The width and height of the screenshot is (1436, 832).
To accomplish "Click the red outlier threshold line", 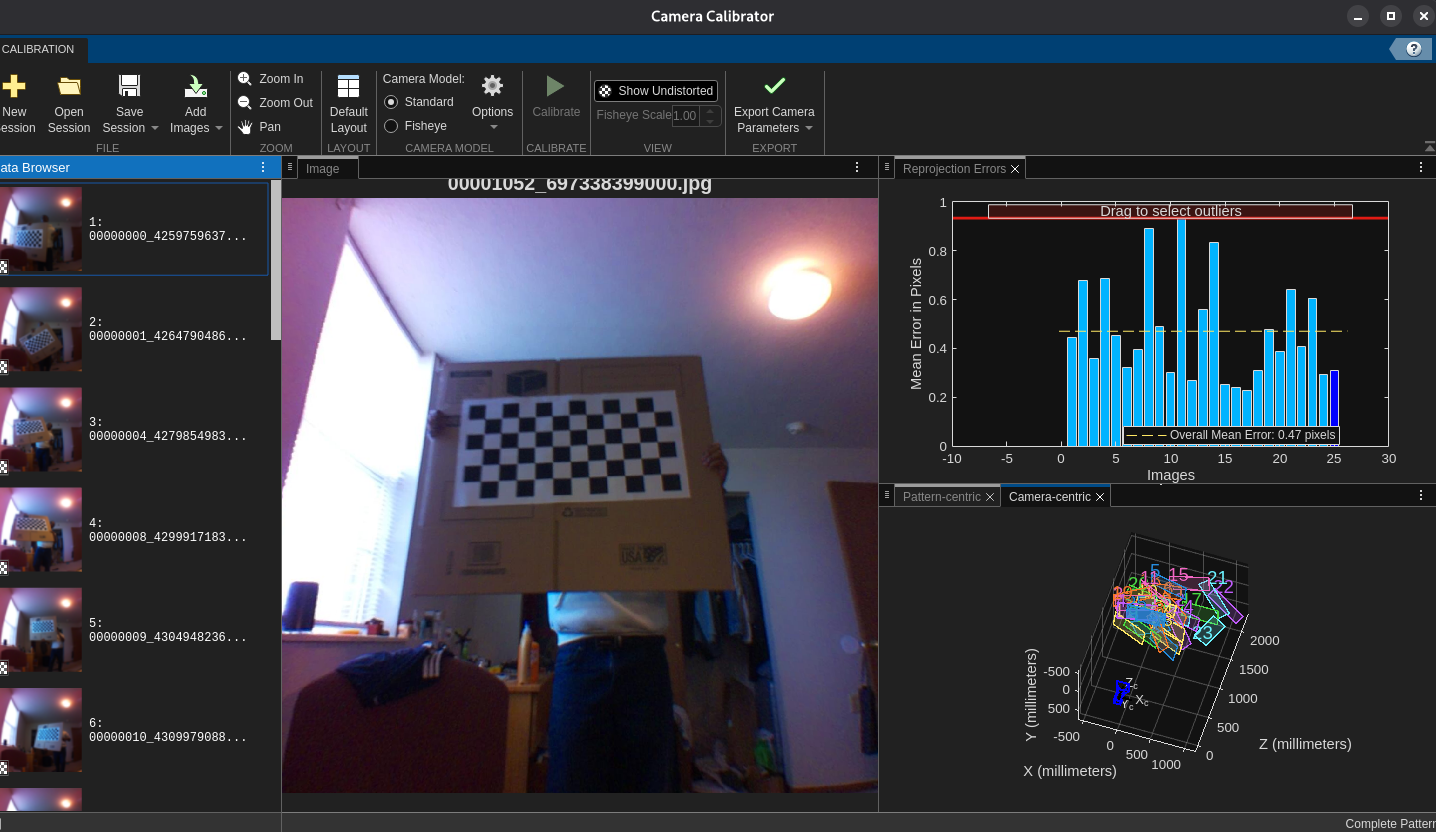I will click(1170, 218).
